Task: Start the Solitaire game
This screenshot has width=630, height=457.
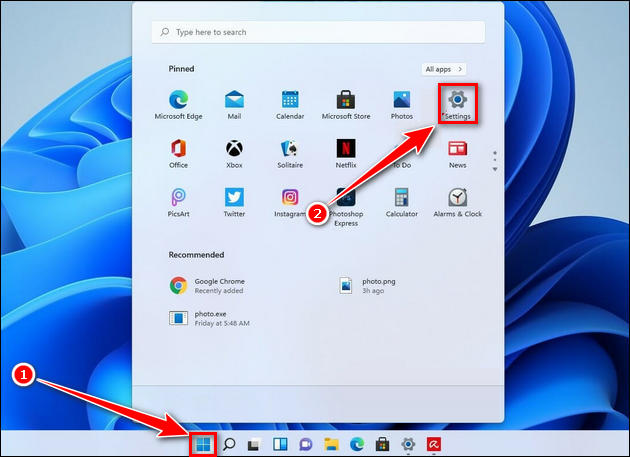Action: pos(290,154)
